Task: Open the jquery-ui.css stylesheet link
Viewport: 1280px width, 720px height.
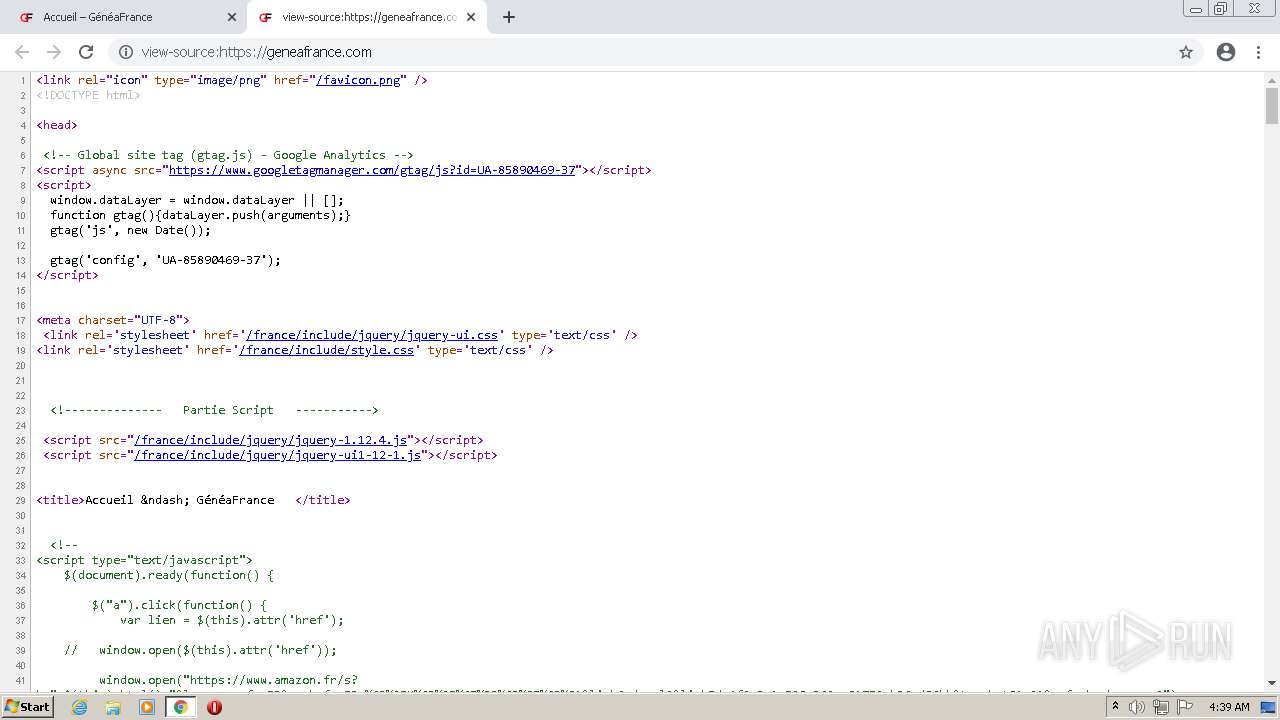Action: pos(371,335)
